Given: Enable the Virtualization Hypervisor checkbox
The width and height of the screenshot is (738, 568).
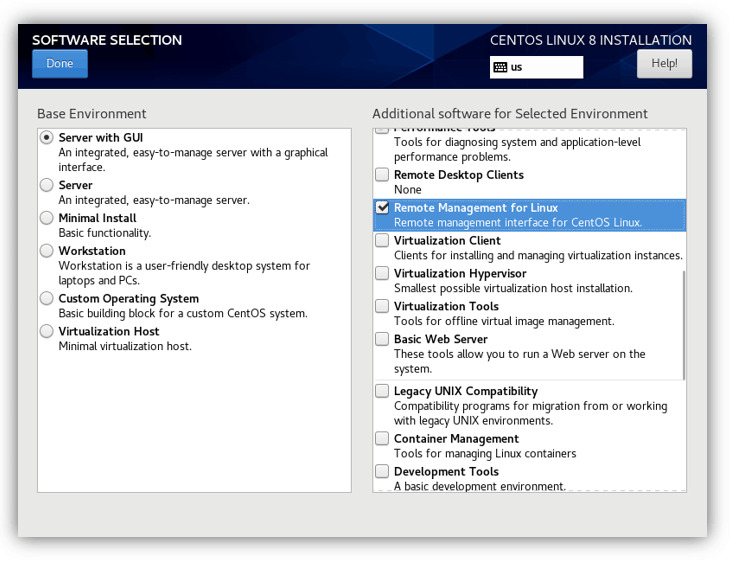Looking at the screenshot, I should tap(382, 273).
